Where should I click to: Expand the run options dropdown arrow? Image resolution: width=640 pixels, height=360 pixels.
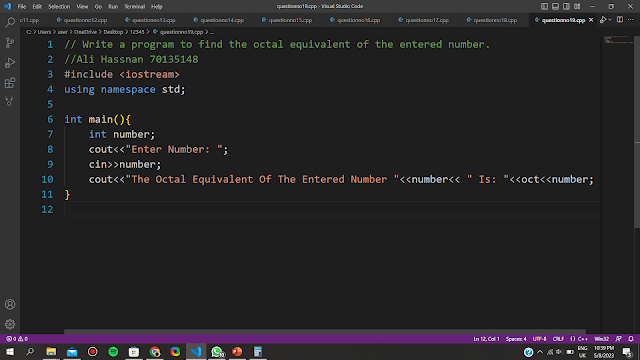pos(610,20)
